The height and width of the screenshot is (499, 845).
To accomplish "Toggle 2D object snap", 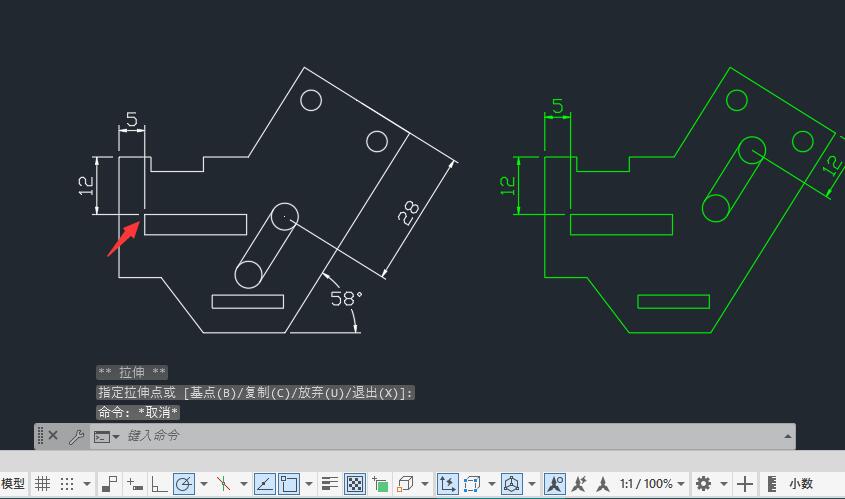I will coord(289,484).
